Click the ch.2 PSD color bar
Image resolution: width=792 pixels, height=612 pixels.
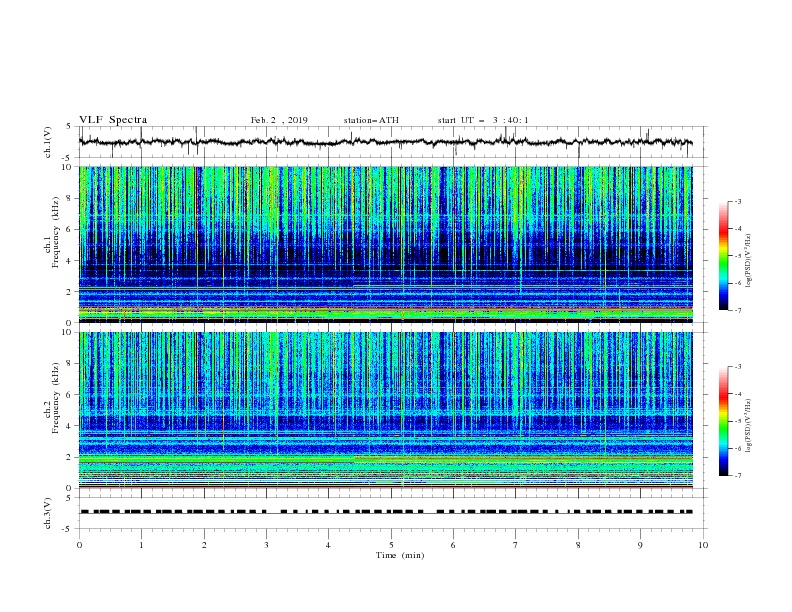(x=724, y=421)
